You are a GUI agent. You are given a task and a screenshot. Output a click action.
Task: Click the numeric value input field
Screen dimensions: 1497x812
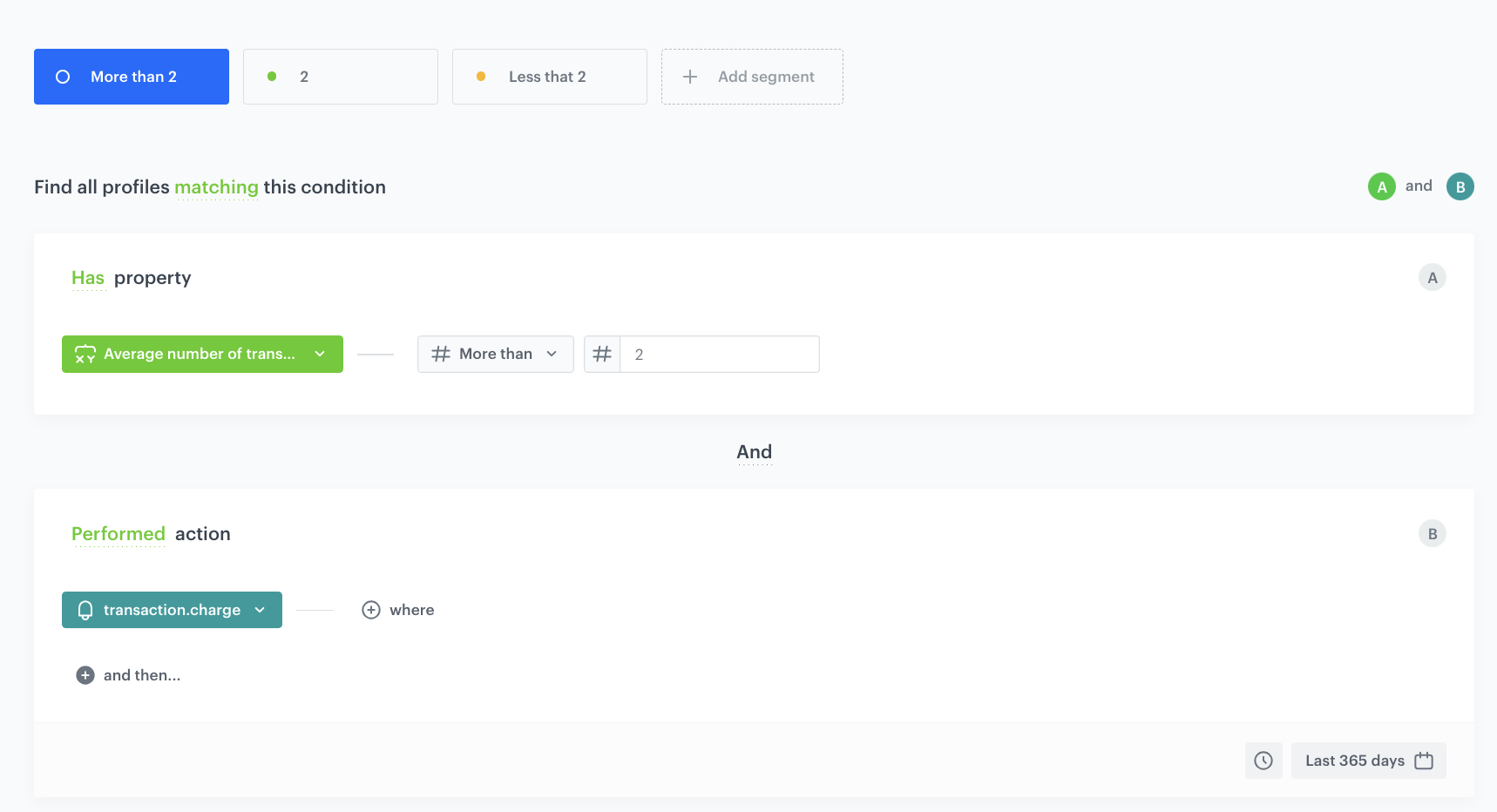coord(719,355)
